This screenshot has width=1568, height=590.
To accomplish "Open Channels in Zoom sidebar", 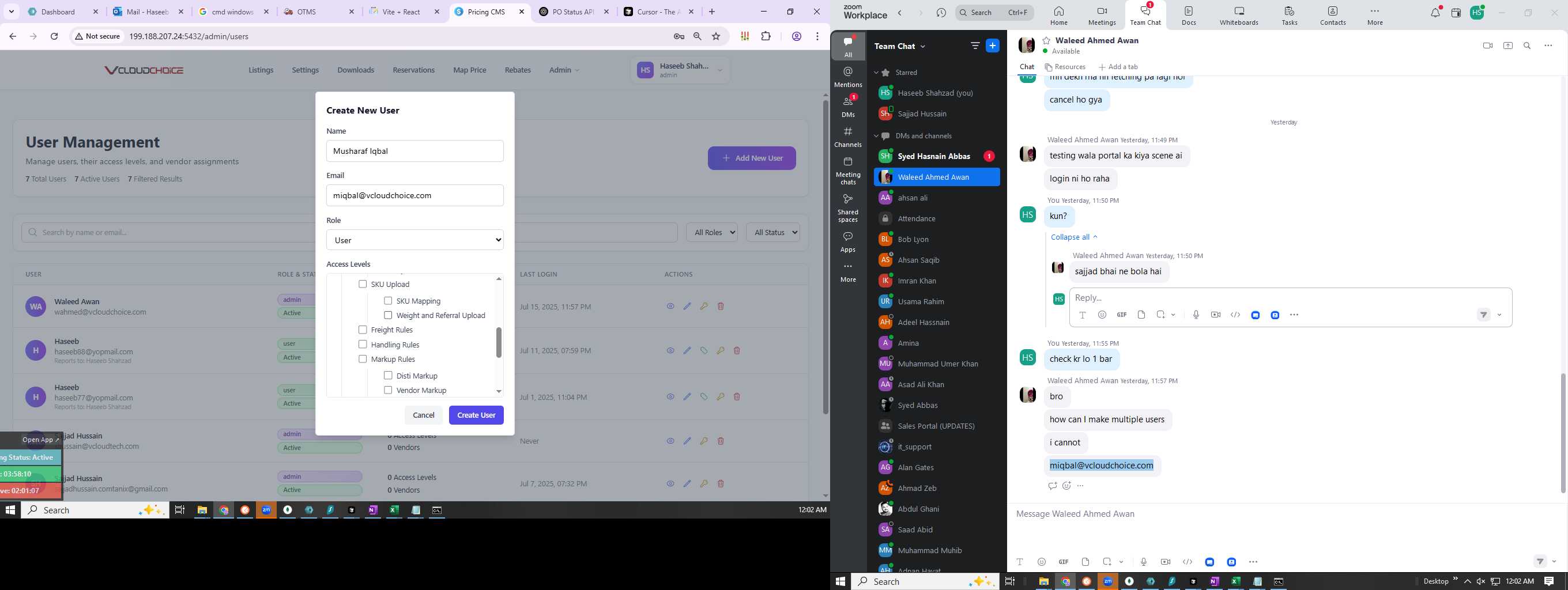I will (x=848, y=137).
